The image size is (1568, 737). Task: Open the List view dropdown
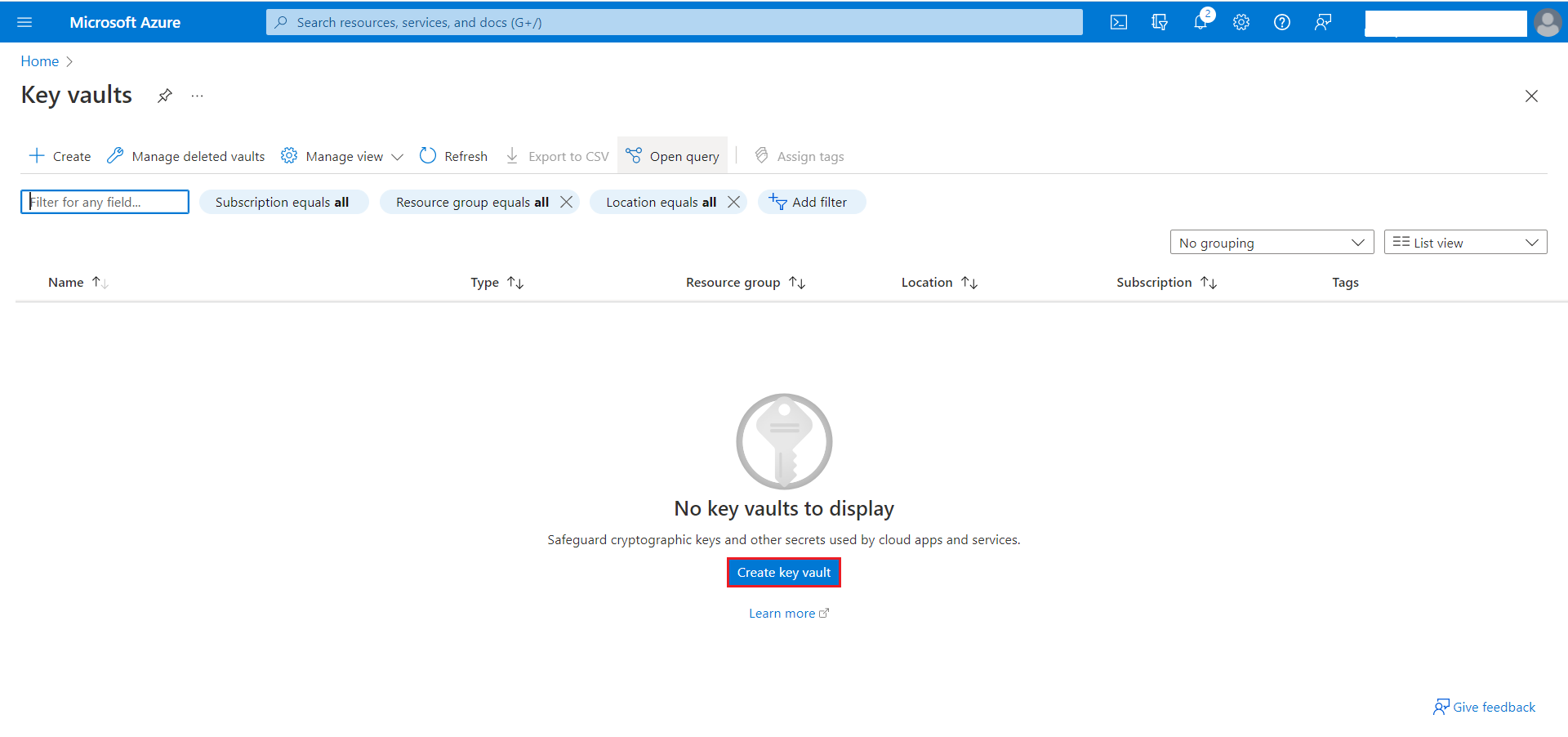pos(1464,242)
